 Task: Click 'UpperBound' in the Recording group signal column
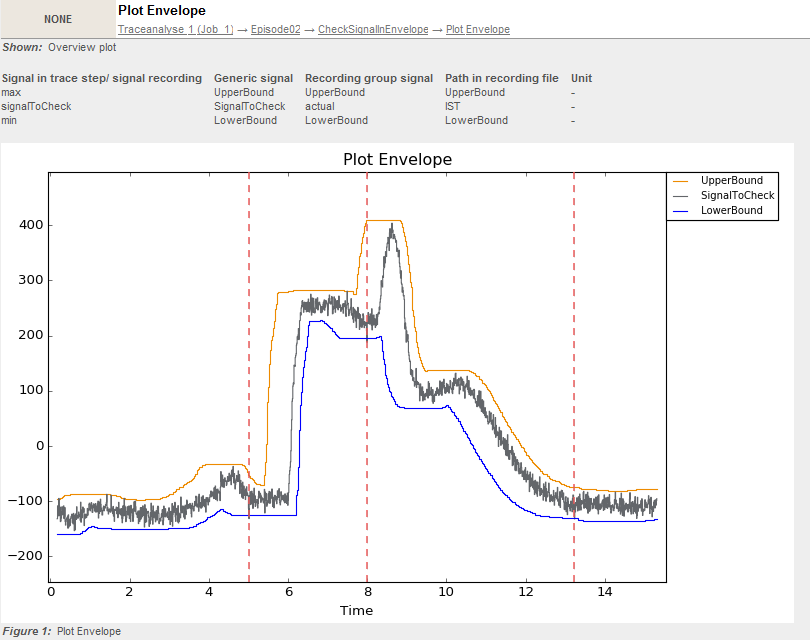335,92
